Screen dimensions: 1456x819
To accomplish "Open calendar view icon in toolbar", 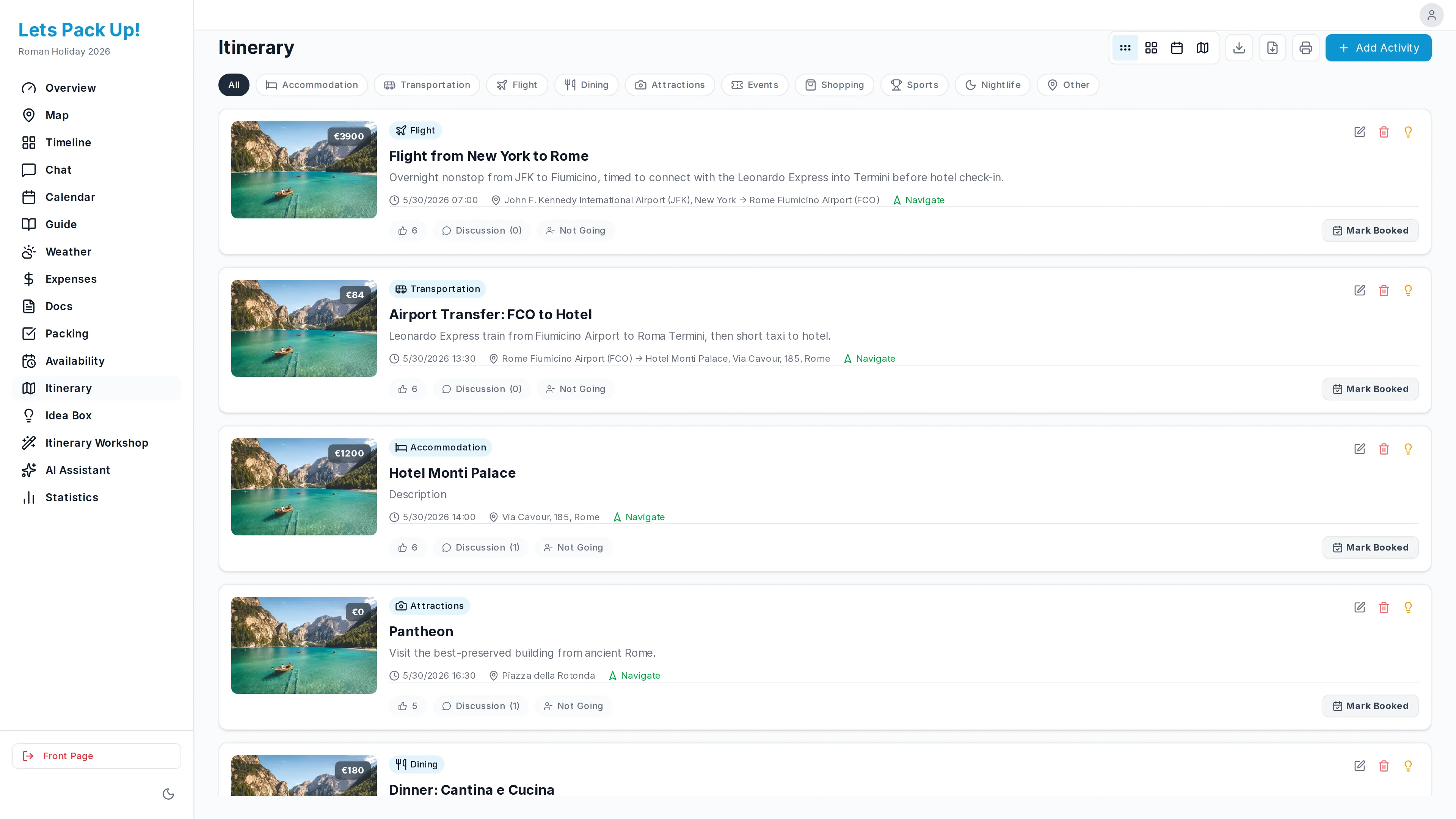I will click(1177, 48).
